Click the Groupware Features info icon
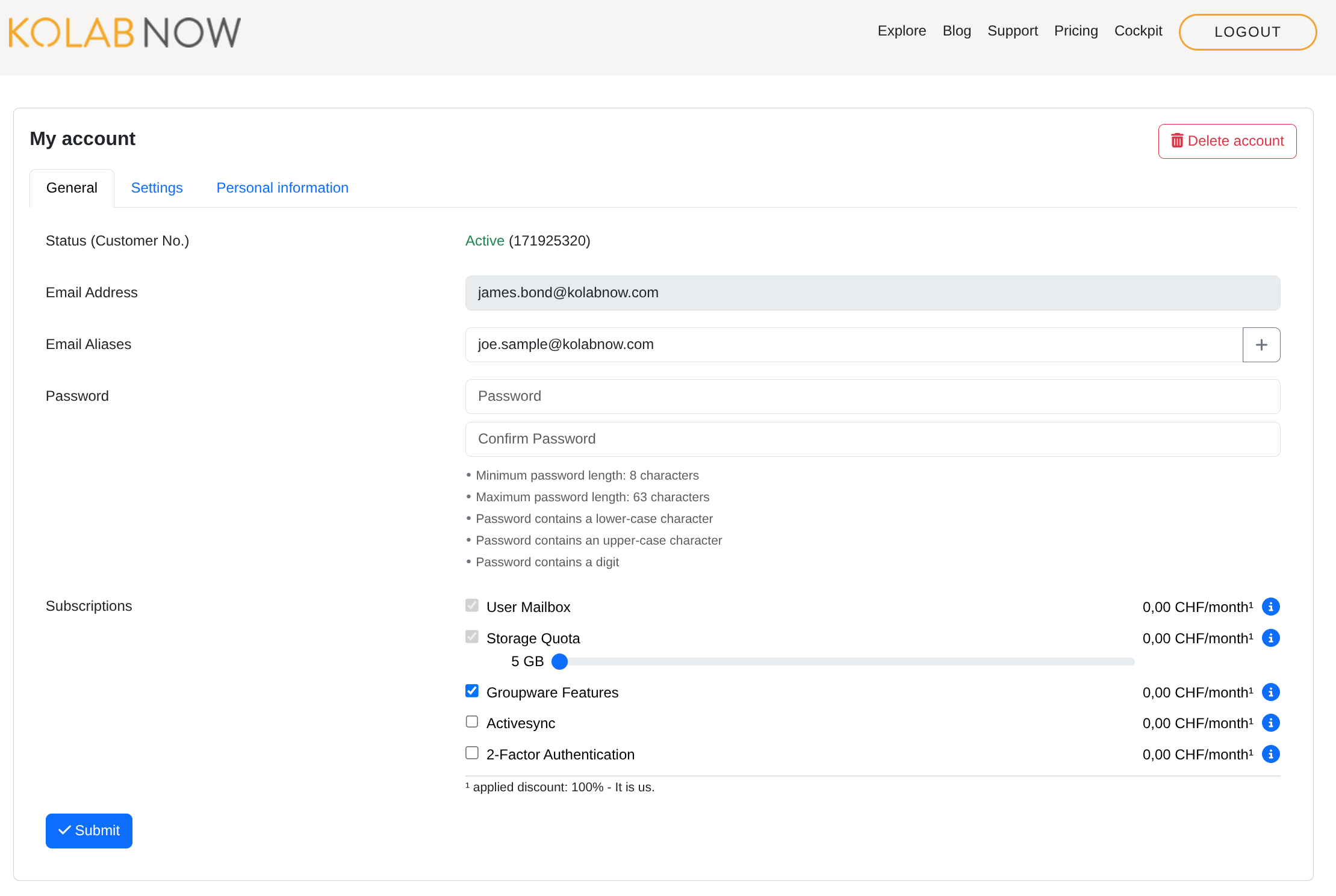 click(1270, 692)
